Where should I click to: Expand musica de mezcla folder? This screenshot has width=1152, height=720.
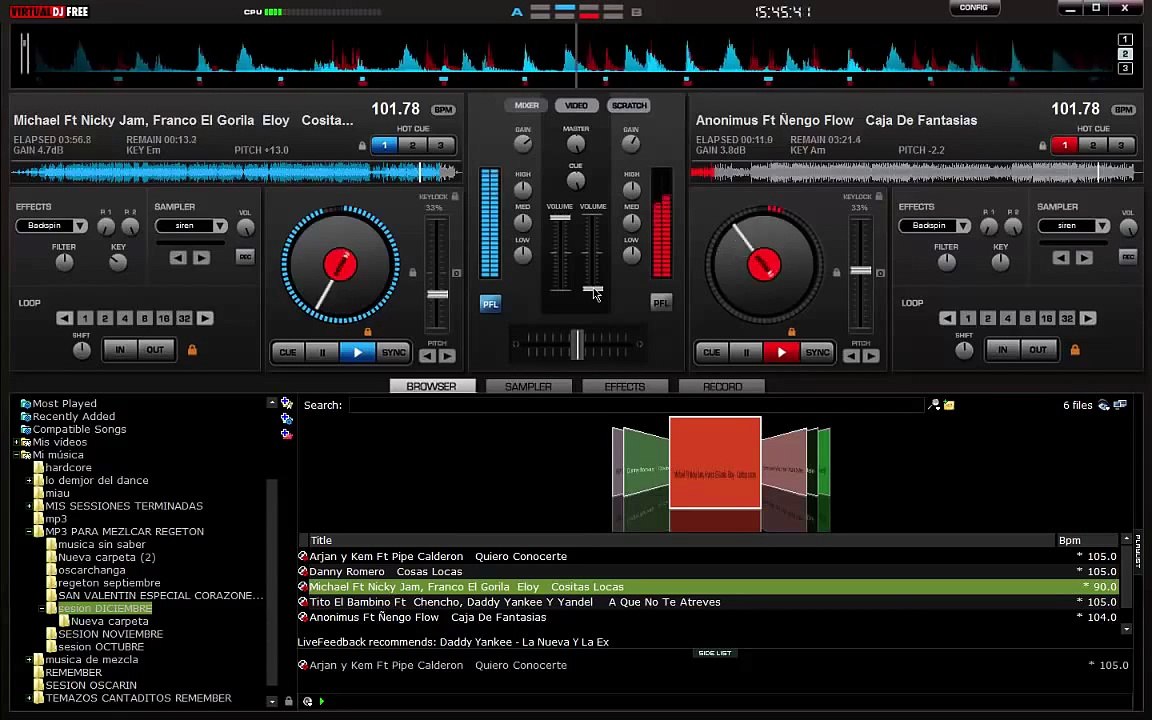pyautogui.click(x=29, y=660)
